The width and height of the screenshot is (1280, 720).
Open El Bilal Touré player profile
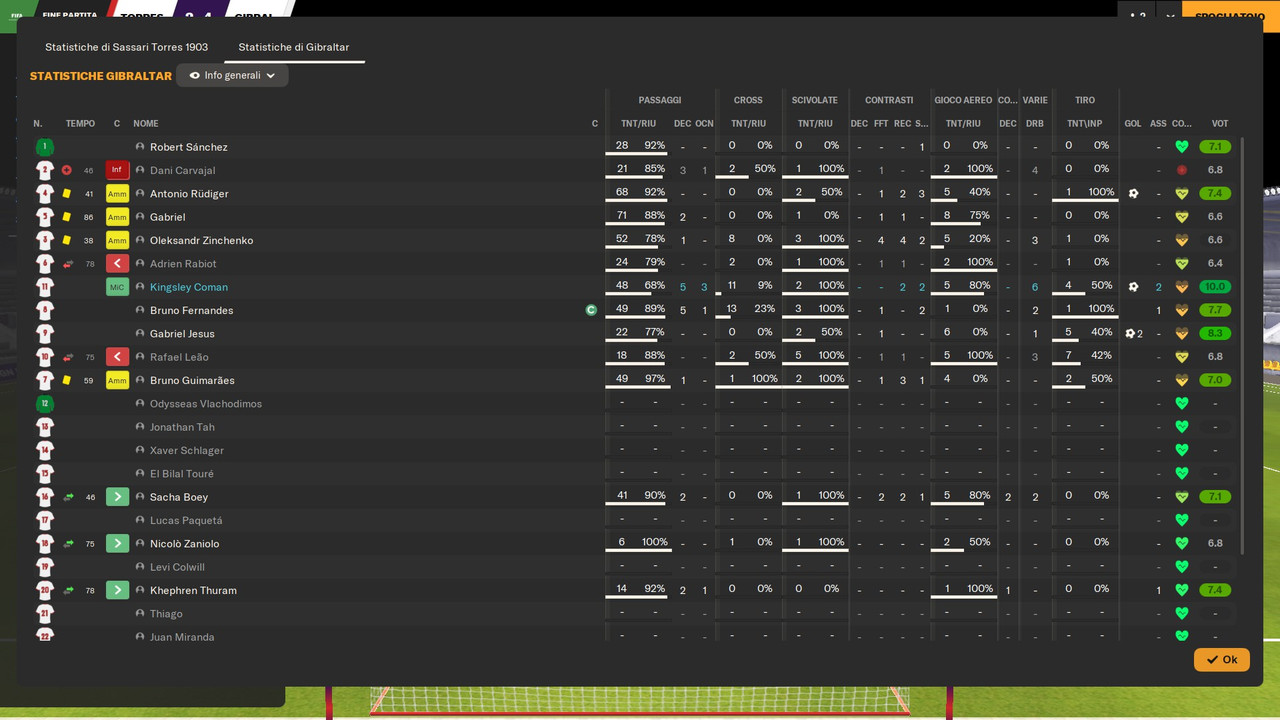pyautogui.click(x=182, y=474)
